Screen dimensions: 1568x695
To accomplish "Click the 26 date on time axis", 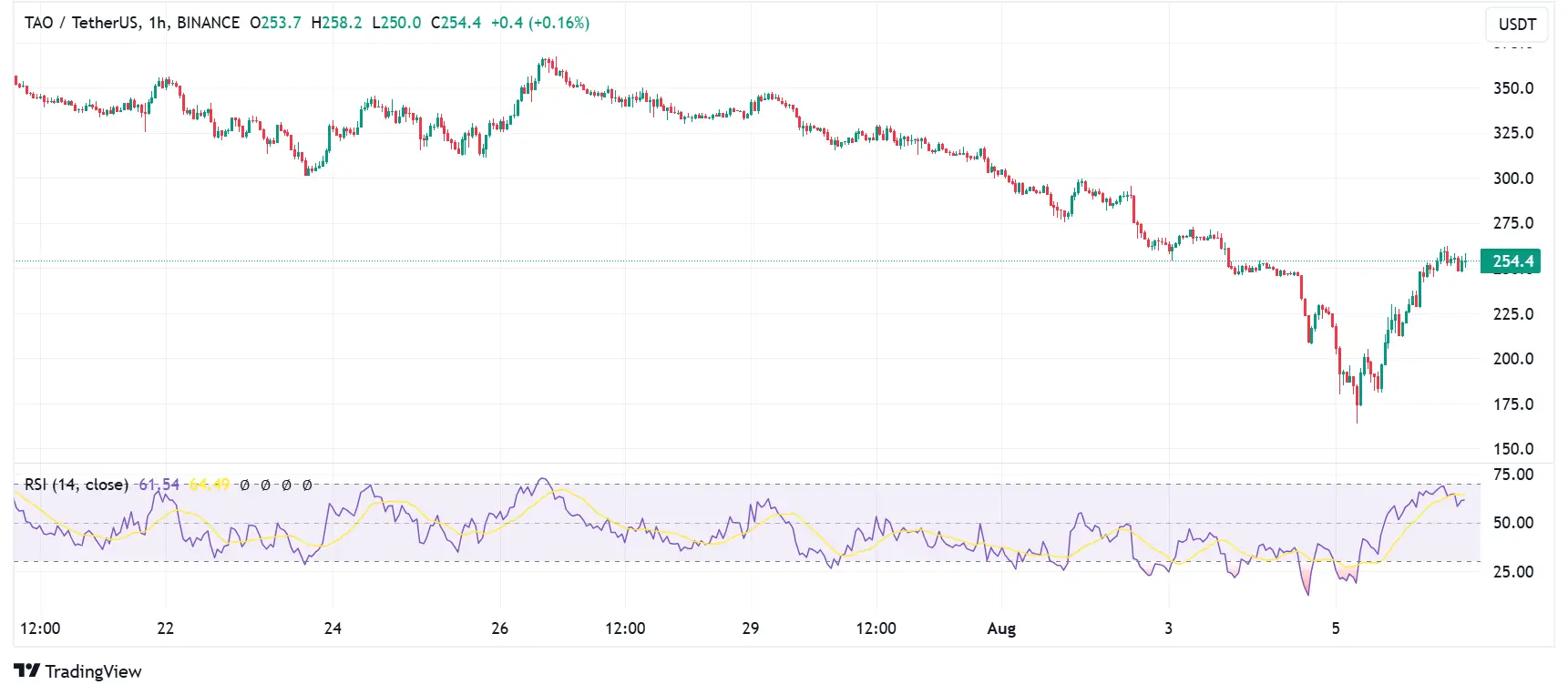I will point(499,629).
